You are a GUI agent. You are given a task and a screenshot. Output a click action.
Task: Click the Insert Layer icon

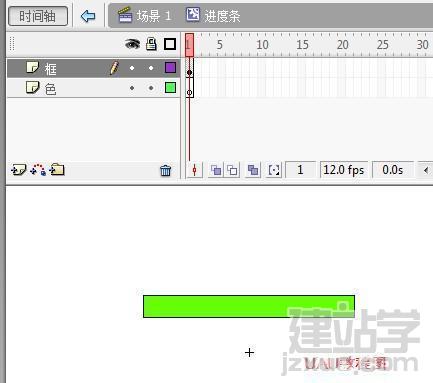point(18,170)
